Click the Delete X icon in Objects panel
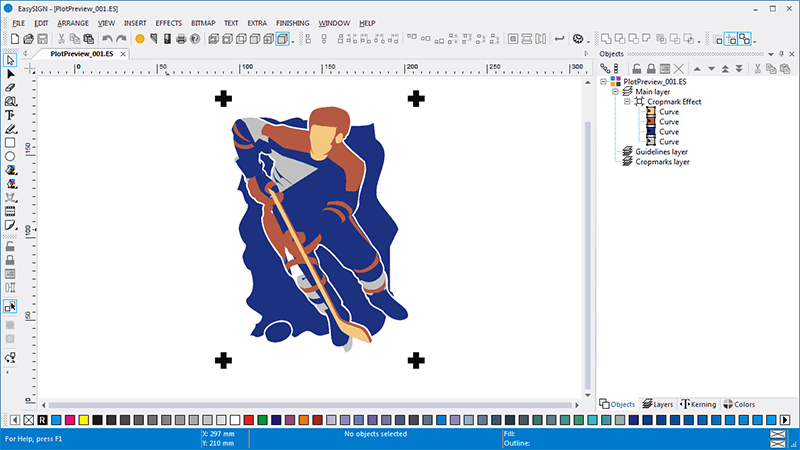The width and height of the screenshot is (800, 450). (678, 68)
